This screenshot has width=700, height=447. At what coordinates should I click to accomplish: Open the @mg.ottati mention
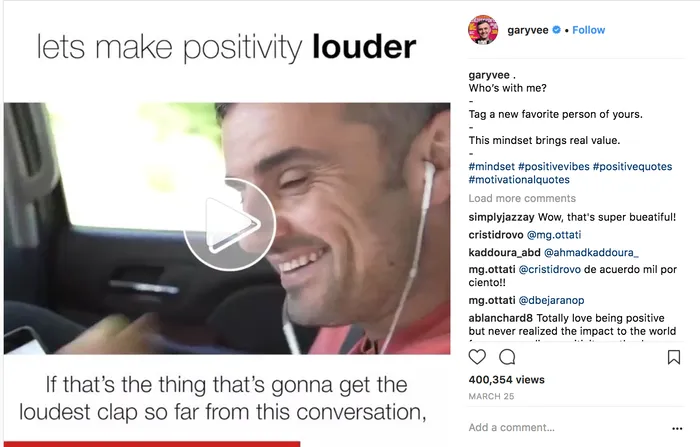coord(554,235)
